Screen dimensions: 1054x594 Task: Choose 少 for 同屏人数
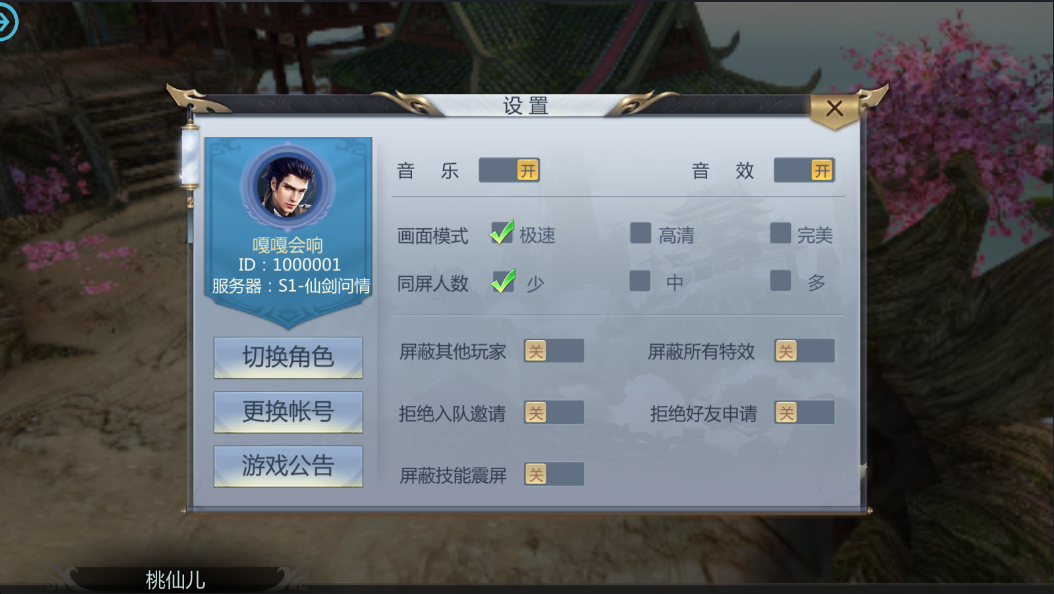click(x=502, y=281)
